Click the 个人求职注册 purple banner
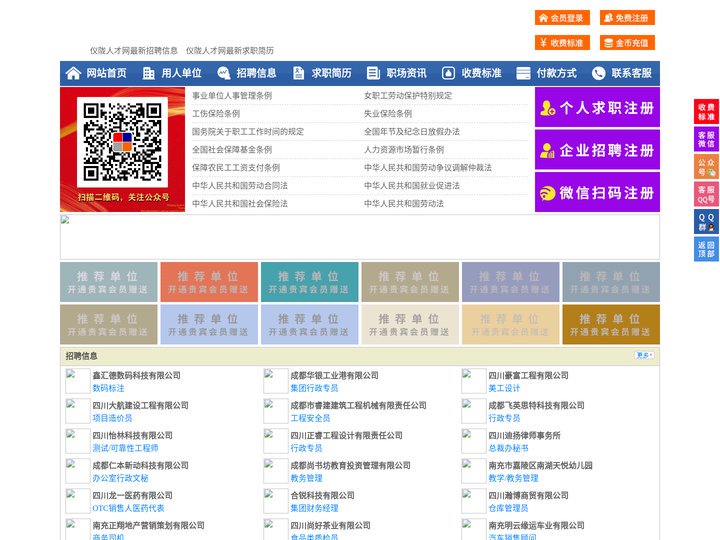Image resolution: width=720 pixels, height=540 pixels. coord(597,107)
